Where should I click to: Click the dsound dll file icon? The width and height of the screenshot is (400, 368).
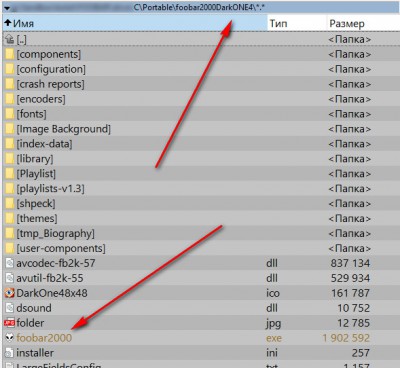(x=10, y=308)
